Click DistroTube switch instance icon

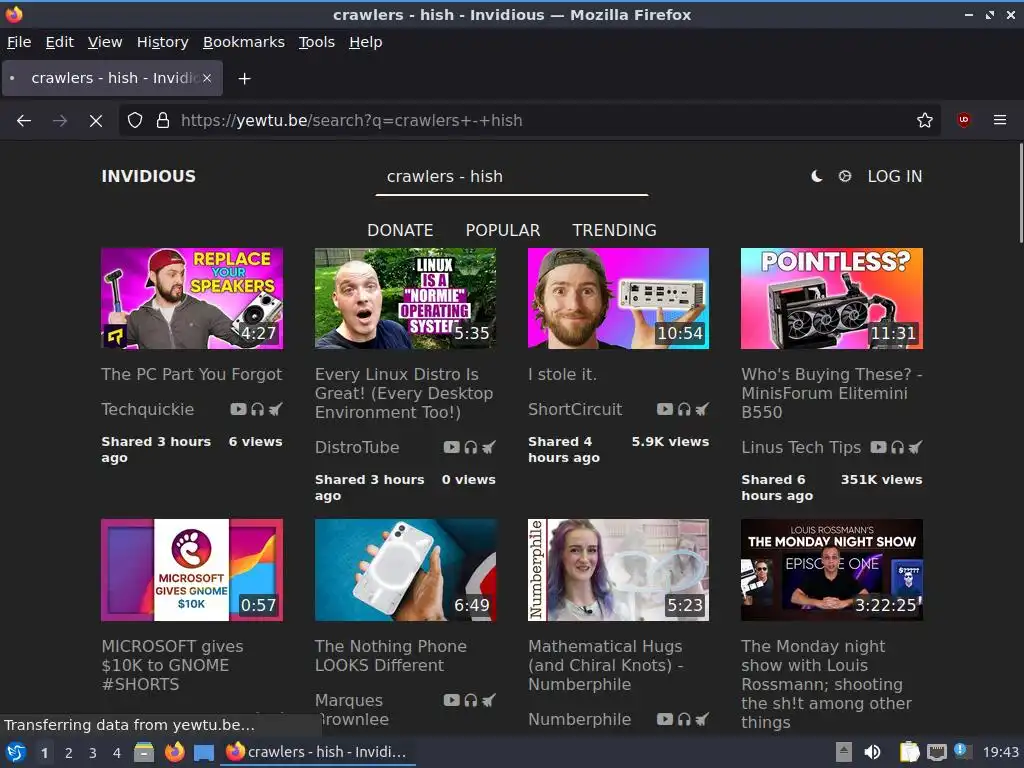[489, 447]
